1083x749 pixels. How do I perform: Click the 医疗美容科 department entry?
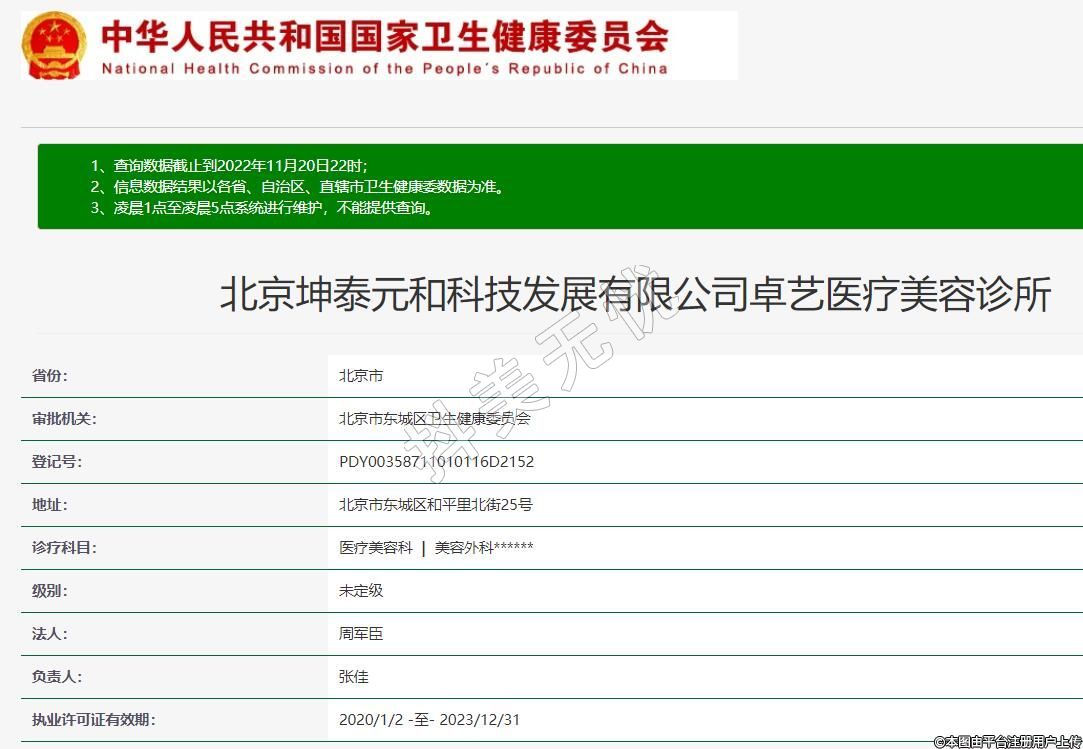[376, 548]
